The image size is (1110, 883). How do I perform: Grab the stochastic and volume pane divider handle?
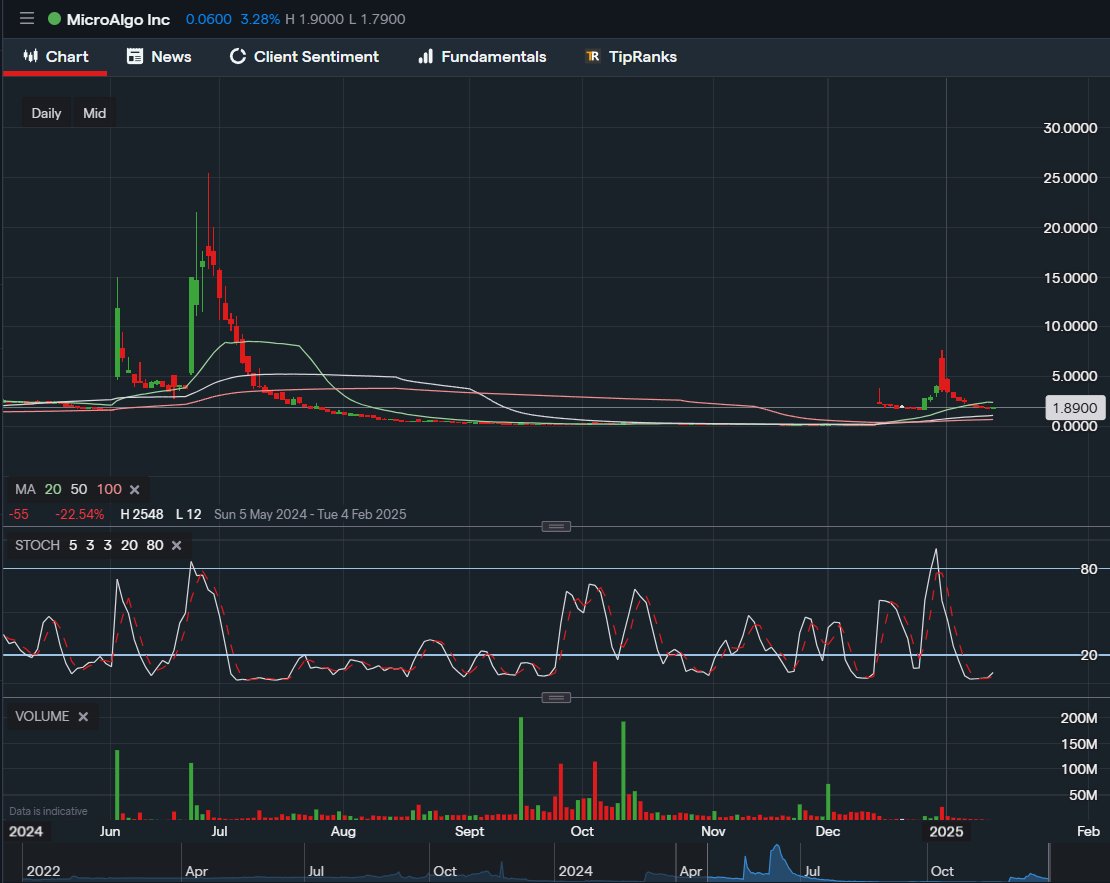click(x=556, y=697)
